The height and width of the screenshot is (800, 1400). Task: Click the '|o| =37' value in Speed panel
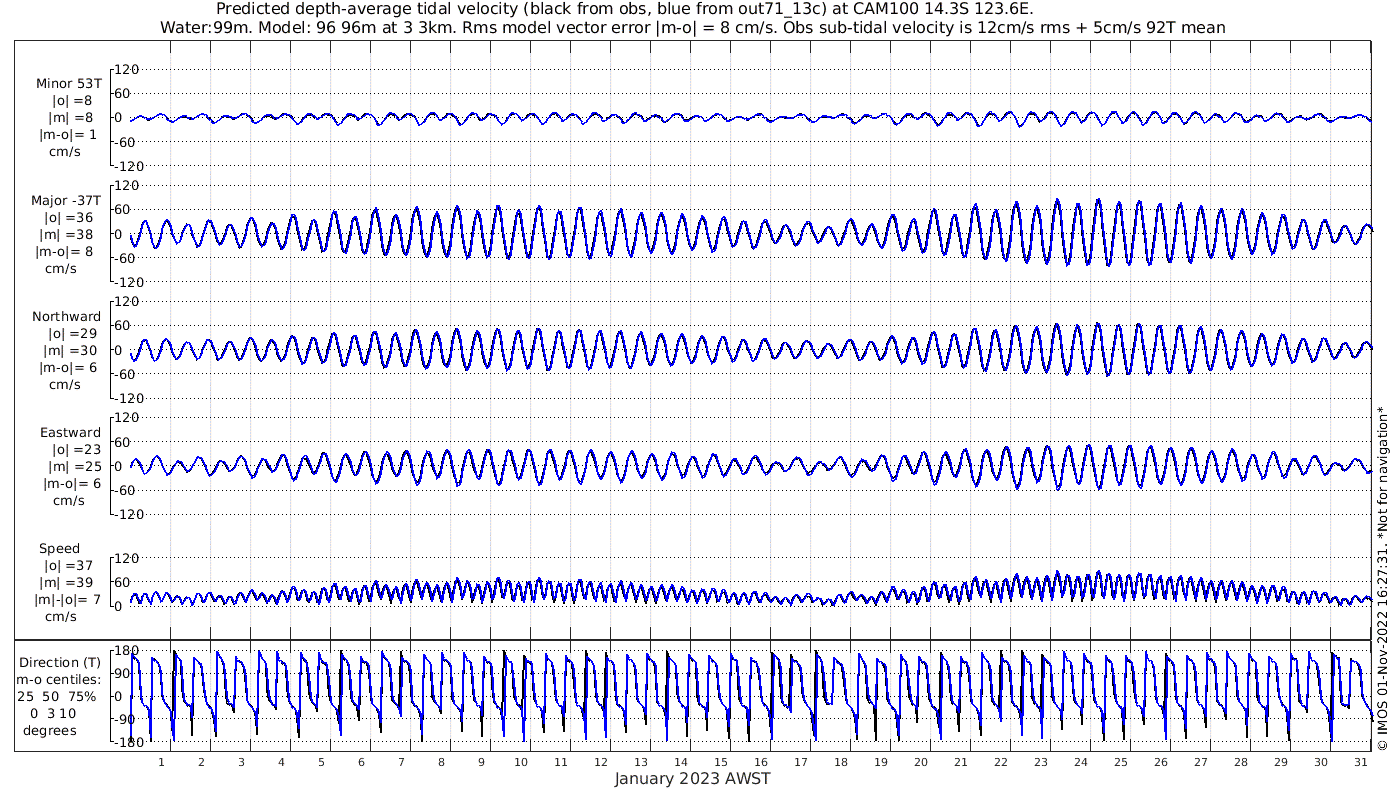click(69, 566)
